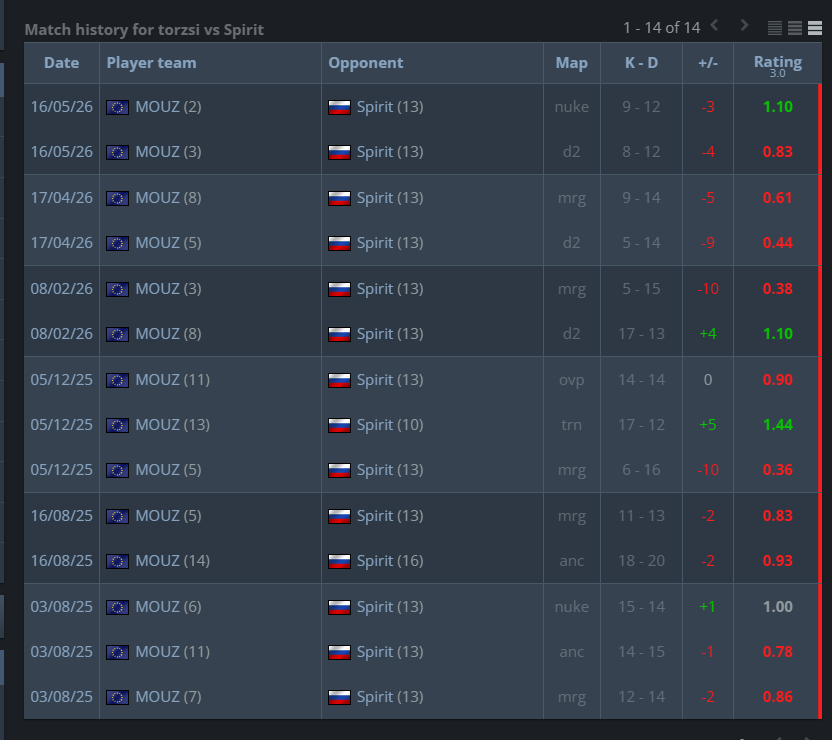The image size is (832, 740).
Task: Go to next page arrow
Action: (x=744, y=25)
